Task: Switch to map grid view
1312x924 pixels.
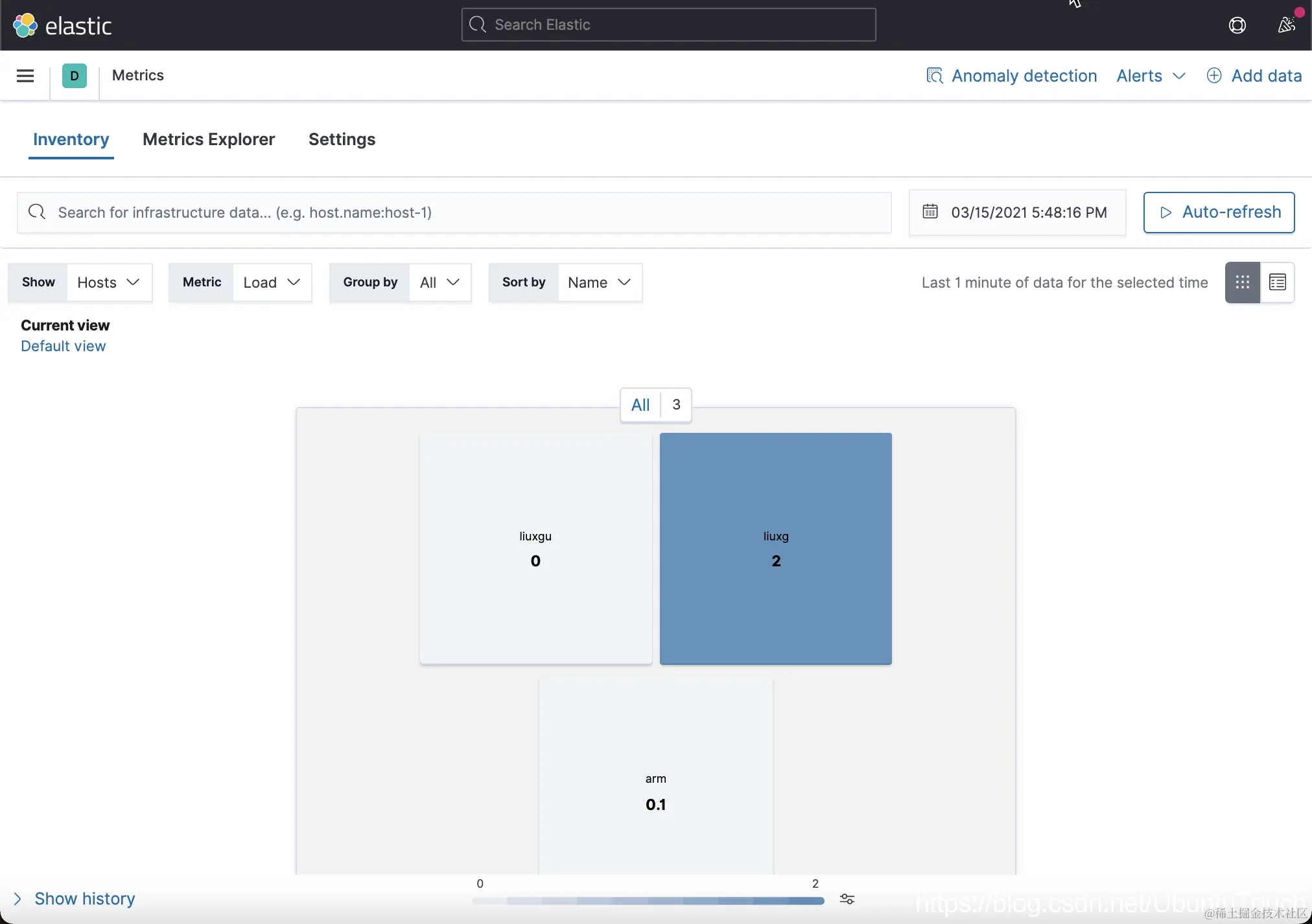Action: click(x=1242, y=283)
